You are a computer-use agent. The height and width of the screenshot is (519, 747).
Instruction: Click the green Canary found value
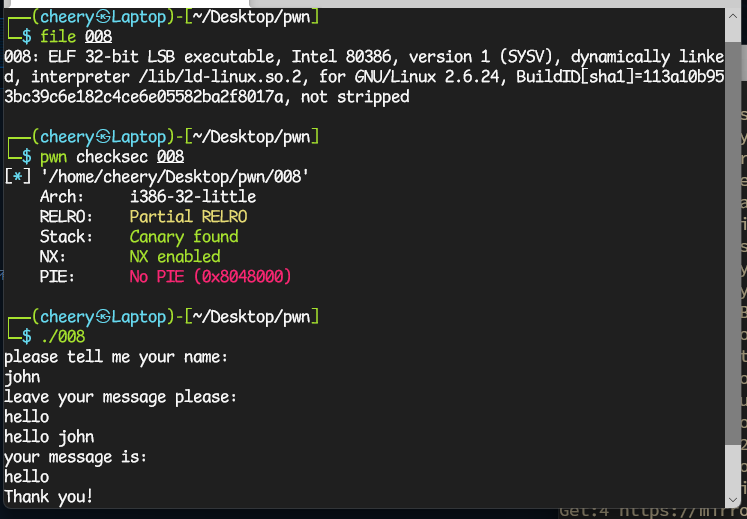[x=184, y=237]
